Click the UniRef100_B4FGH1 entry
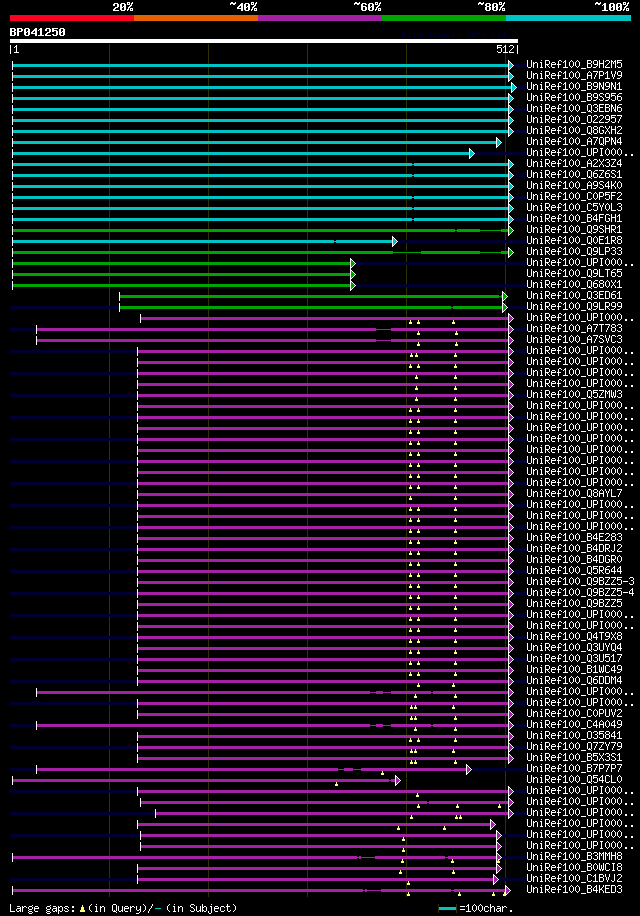This screenshot has width=640, height=916. tap(574, 218)
